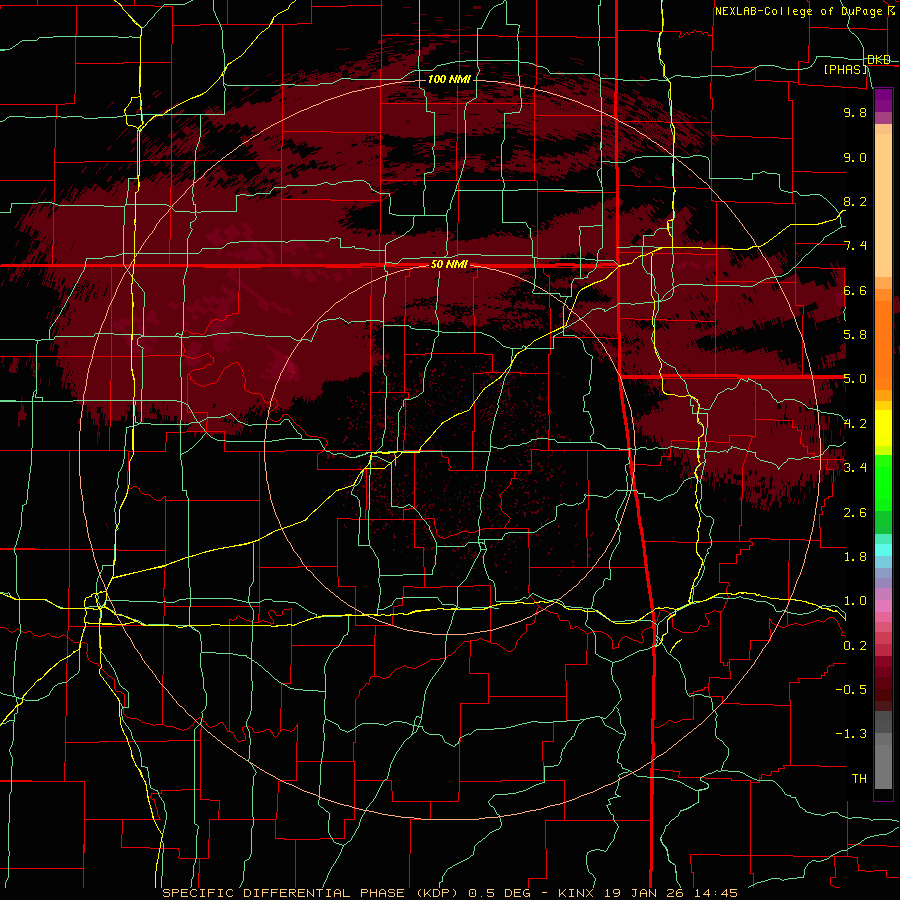900x900 pixels.
Task: Click the NEXLAB-College of DuPage label
Action: click(x=799, y=11)
